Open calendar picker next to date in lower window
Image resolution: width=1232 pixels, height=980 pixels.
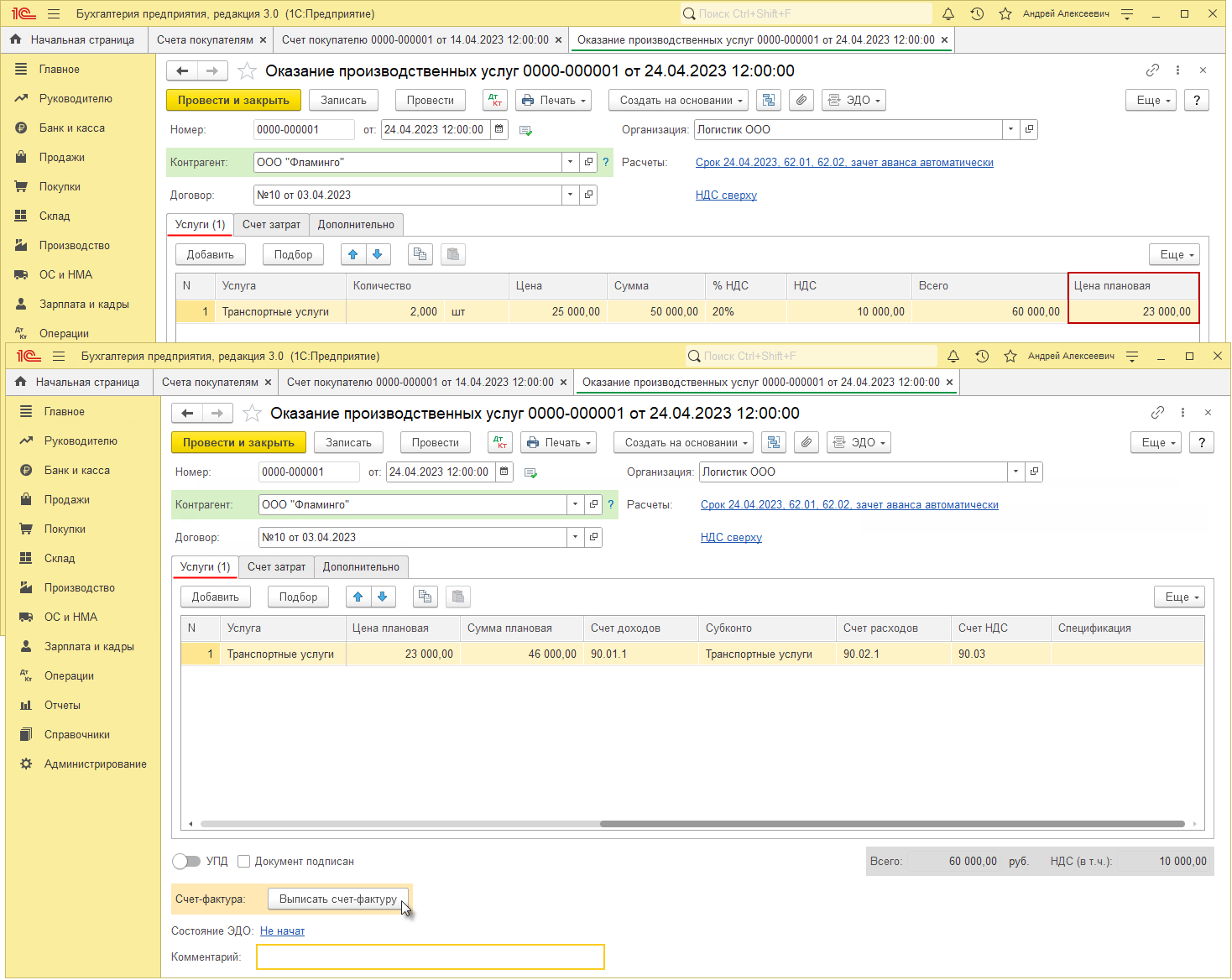point(504,472)
